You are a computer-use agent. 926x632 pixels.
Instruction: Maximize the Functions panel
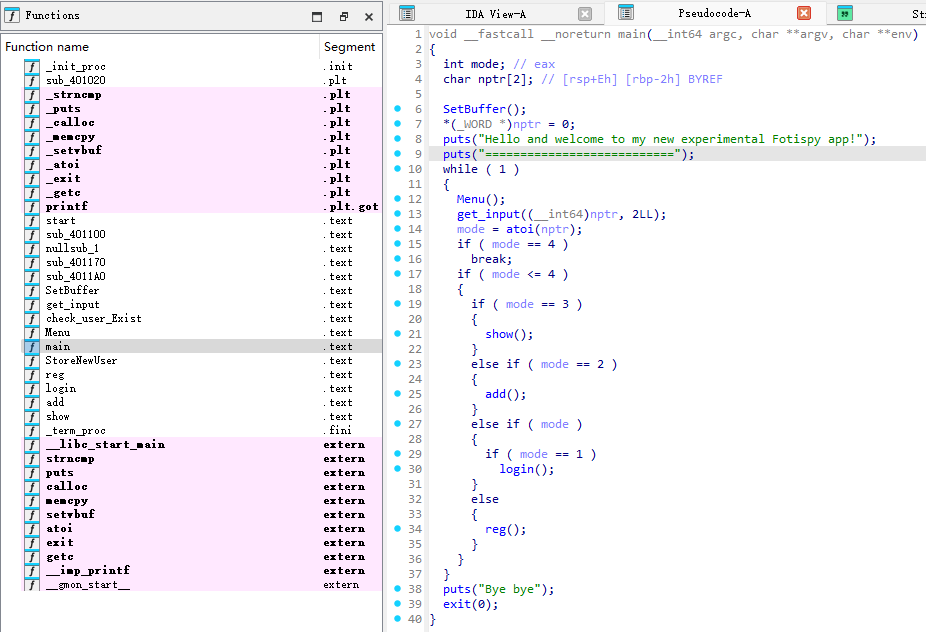pyautogui.click(x=317, y=17)
